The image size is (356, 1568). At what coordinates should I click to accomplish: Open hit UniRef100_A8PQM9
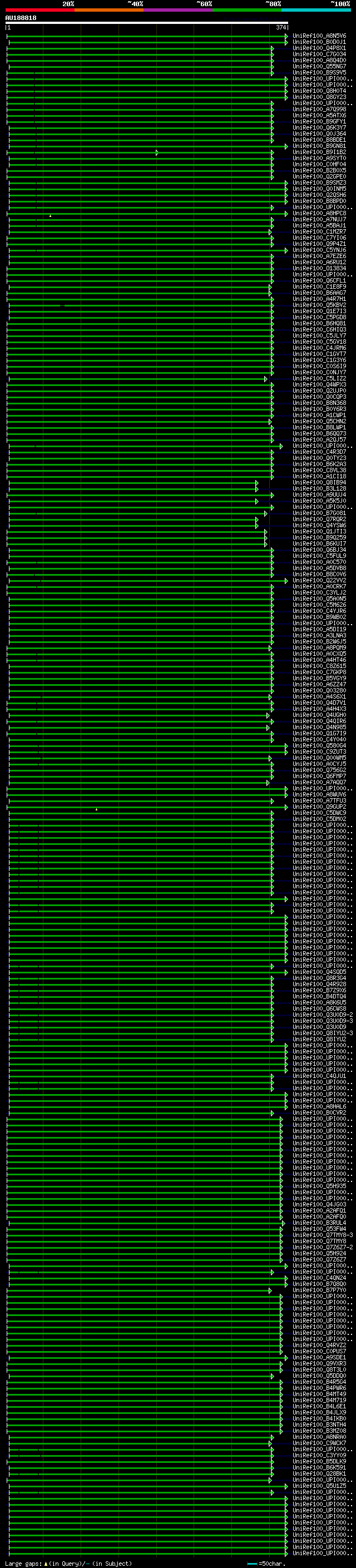click(x=319, y=647)
